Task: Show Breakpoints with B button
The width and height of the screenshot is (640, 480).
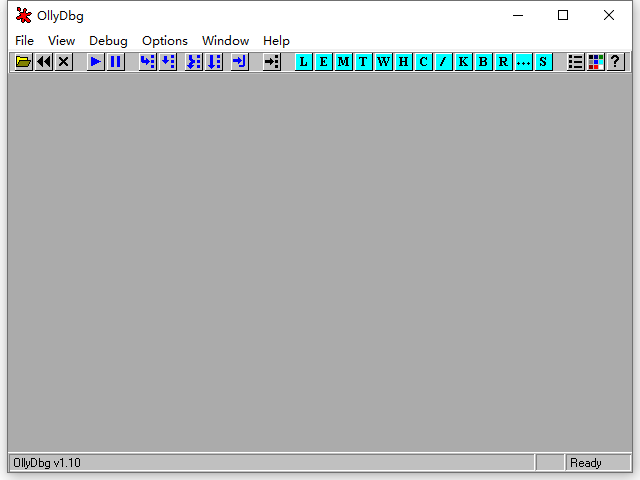Action: point(484,62)
